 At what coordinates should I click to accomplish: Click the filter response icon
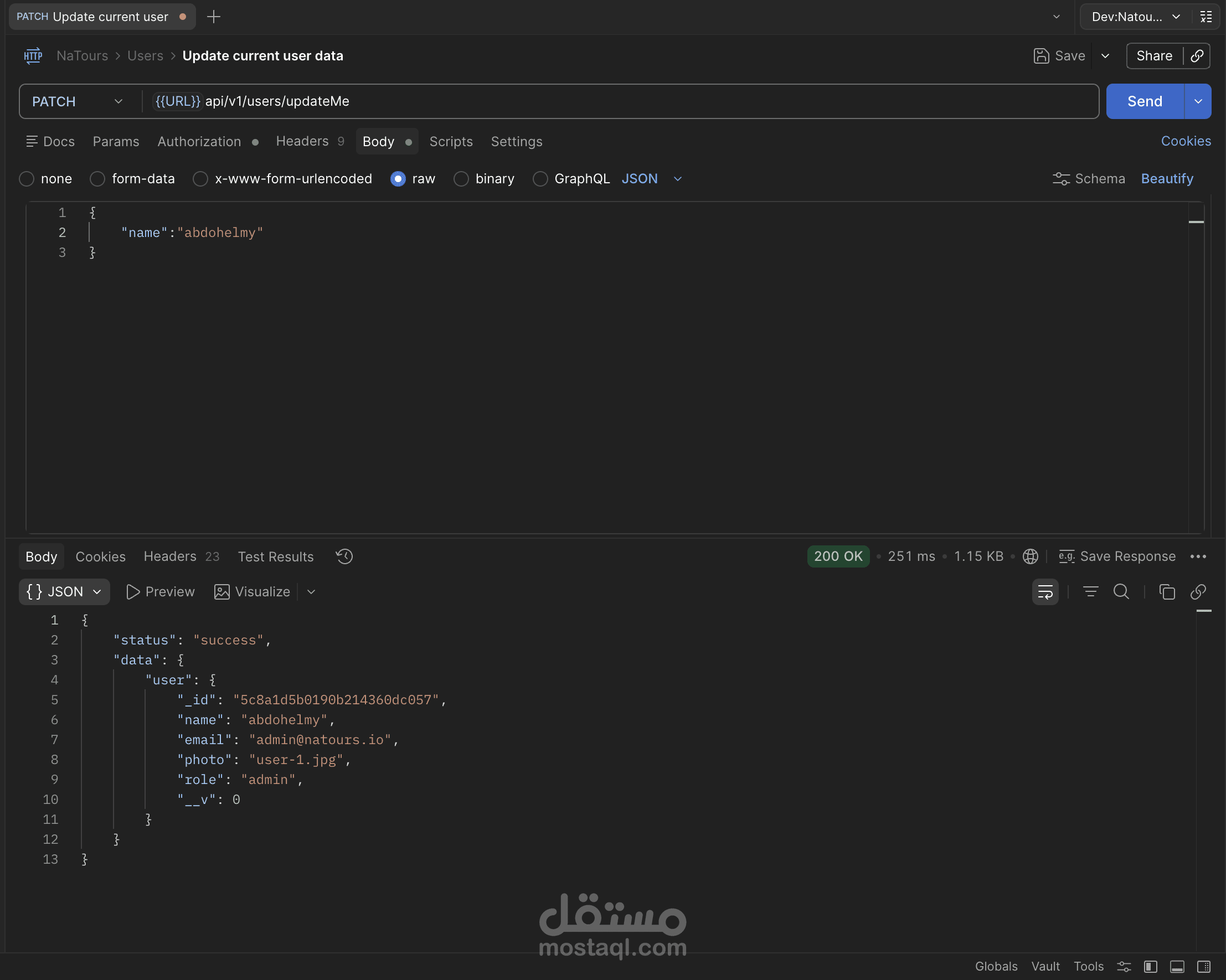click(x=1090, y=592)
